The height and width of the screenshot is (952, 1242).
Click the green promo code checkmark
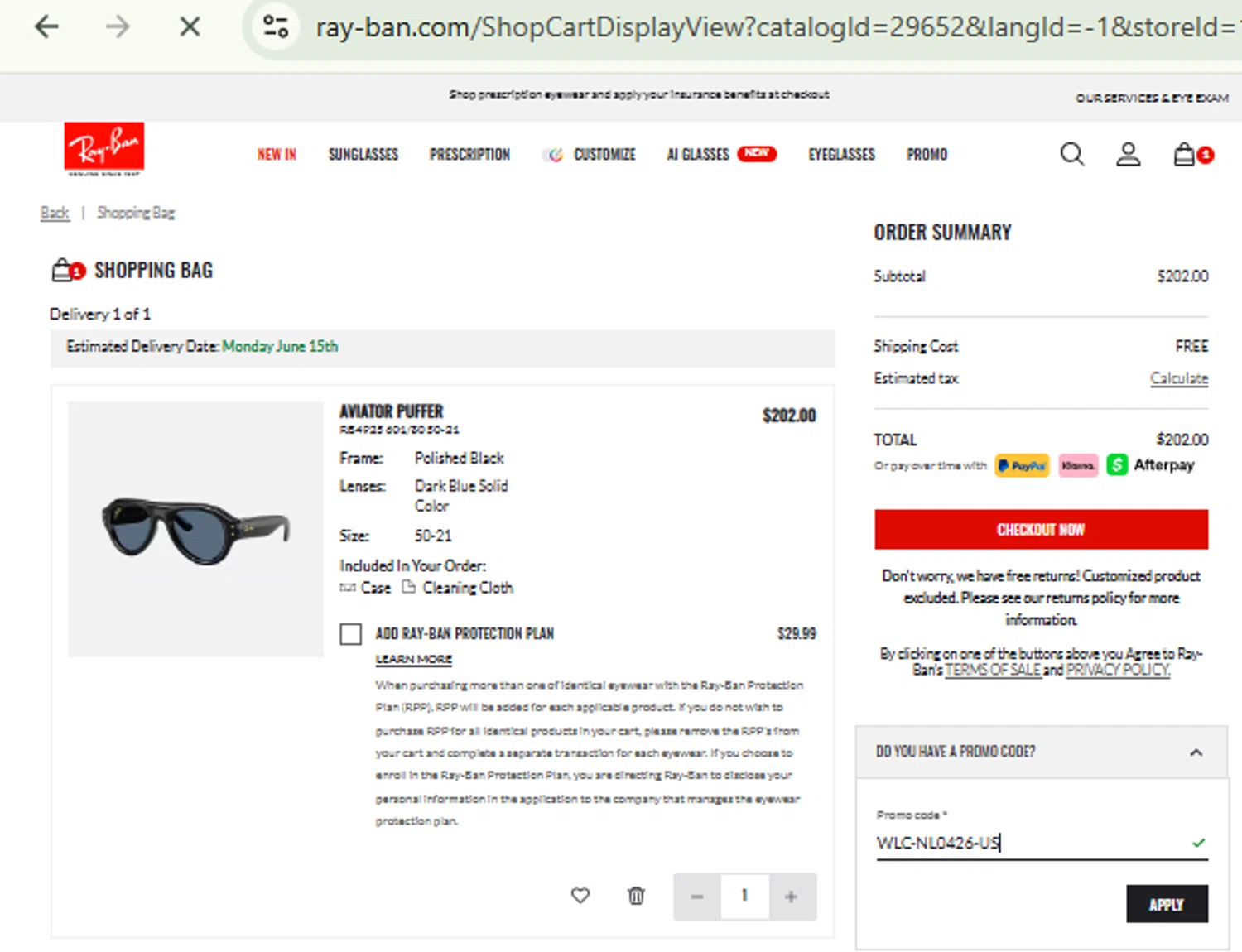coord(1198,843)
